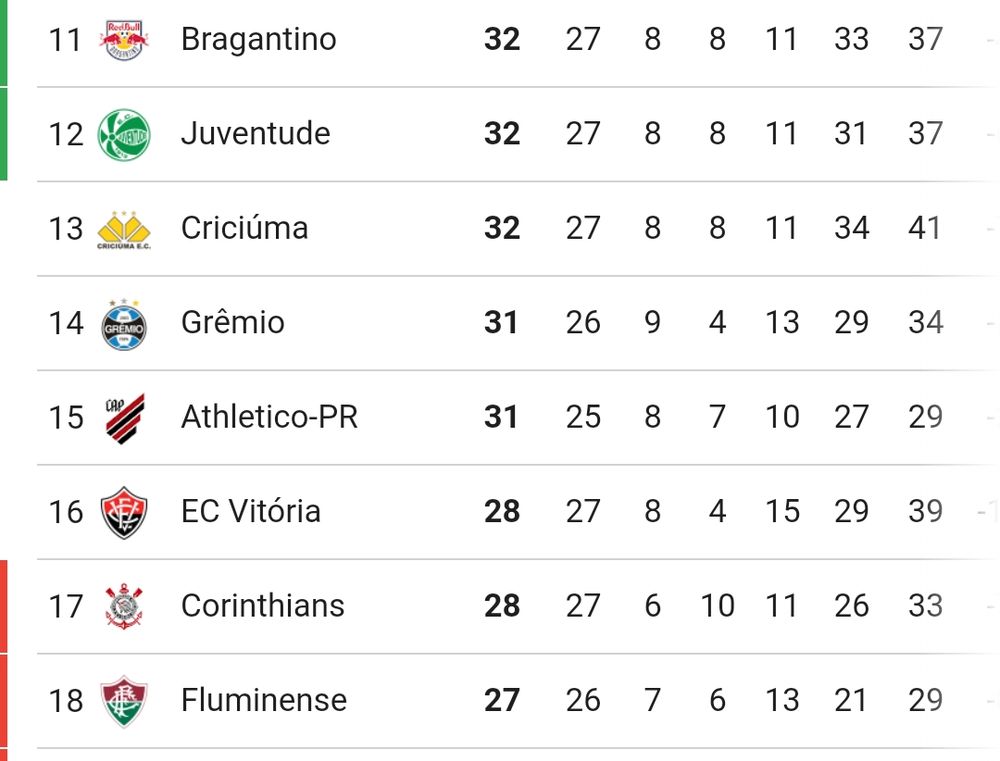Image resolution: width=1000 pixels, height=761 pixels.
Task: Open Athletico-PR team name link
Action: (269, 416)
